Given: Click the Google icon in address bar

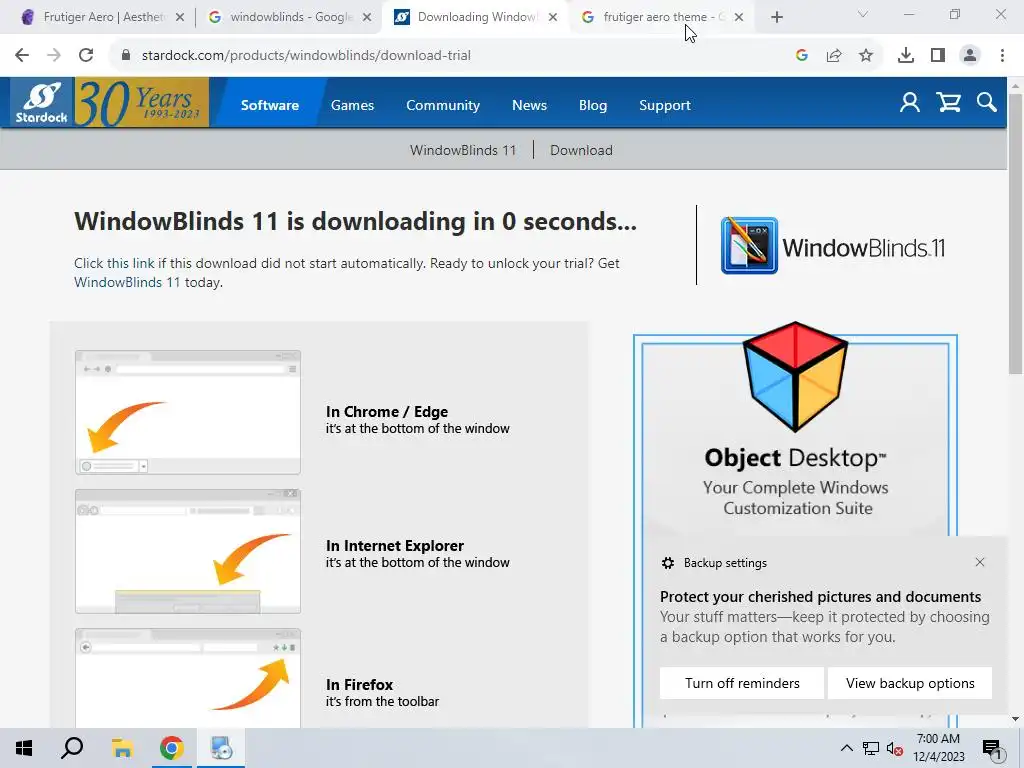Looking at the screenshot, I should pyautogui.click(x=802, y=56).
